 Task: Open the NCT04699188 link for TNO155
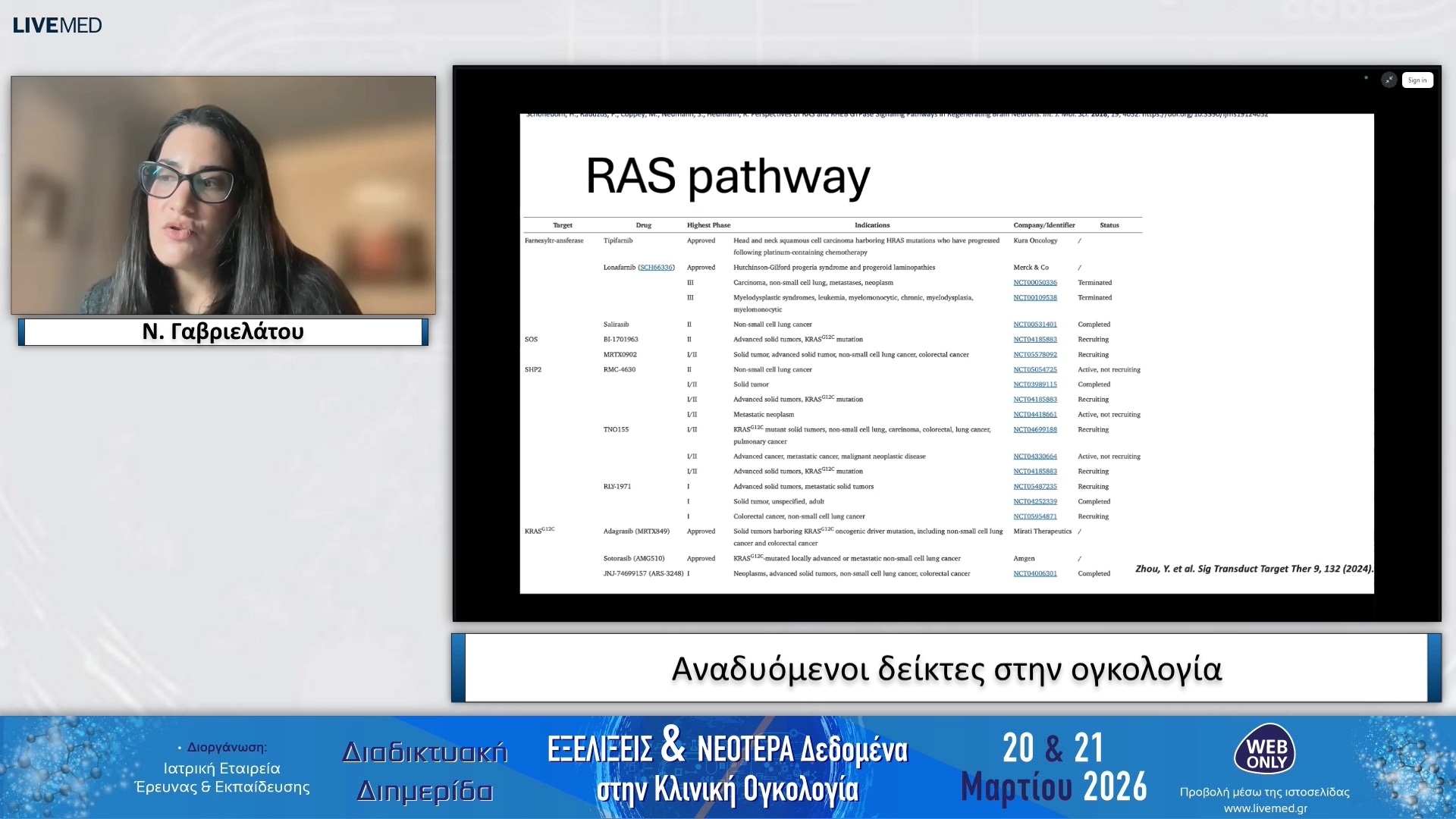tap(1034, 430)
